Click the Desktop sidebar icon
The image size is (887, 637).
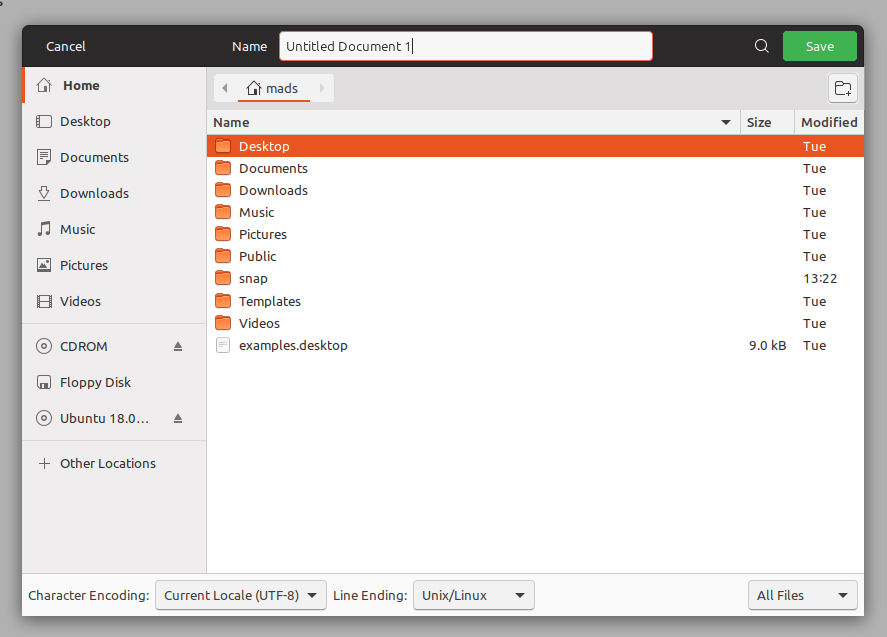click(x=44, y=121)
